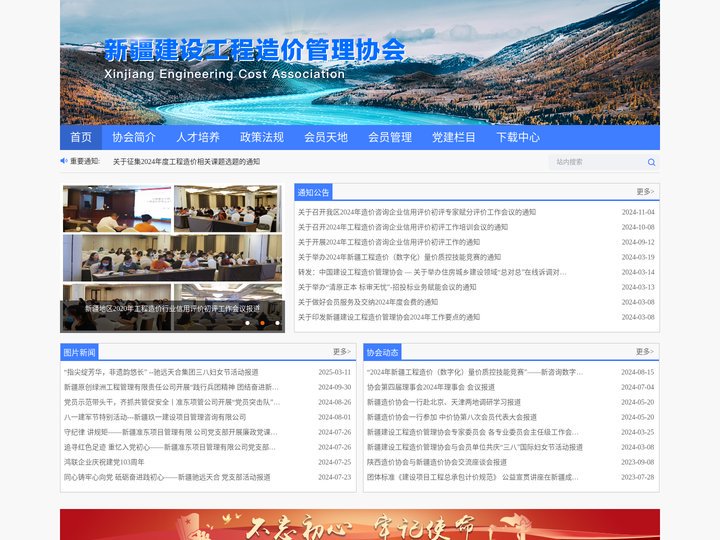Navigate to 会员管理
Image resolution: width=720 pixels, height=540 pixels.
pos(390,137)
